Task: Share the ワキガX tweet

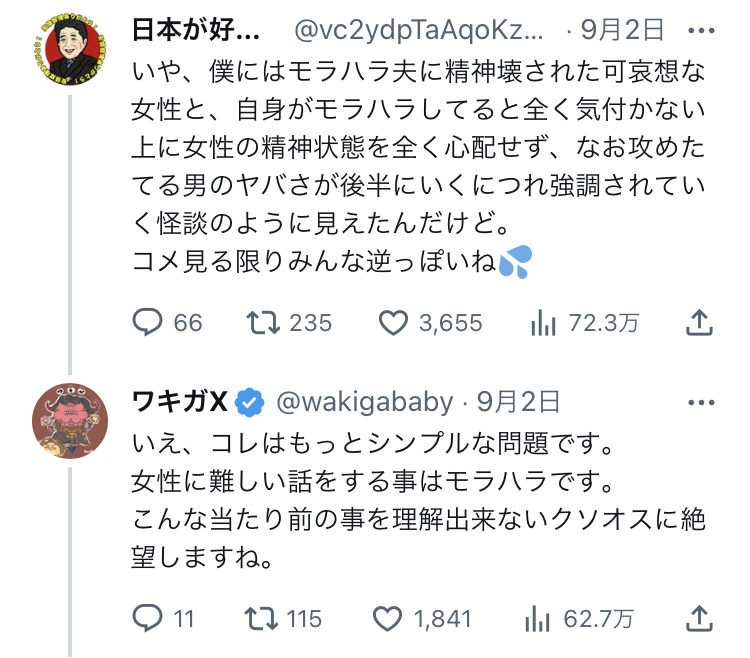Action: click(x=701, y=619)
